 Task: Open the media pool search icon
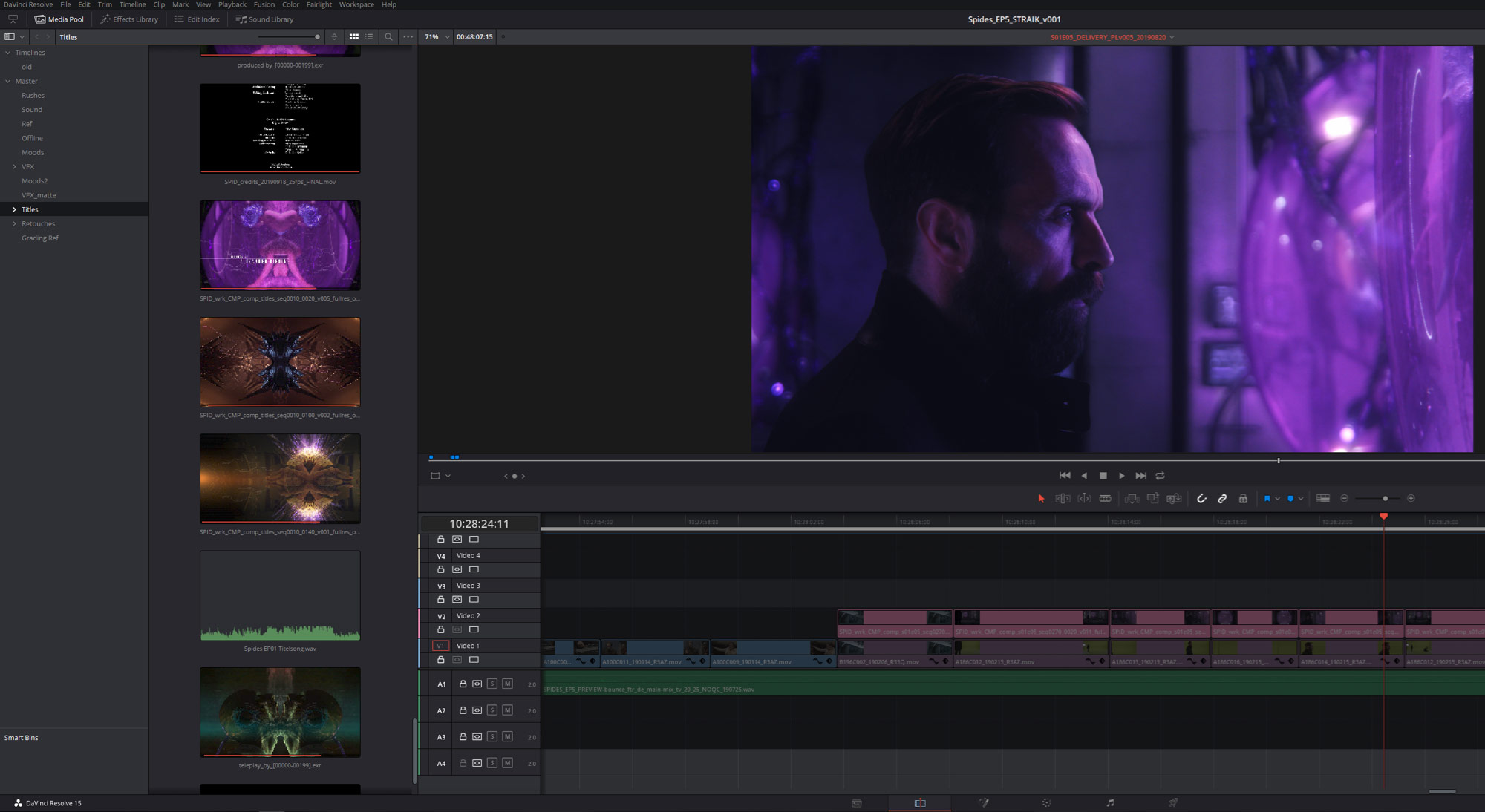click(388, 37)
